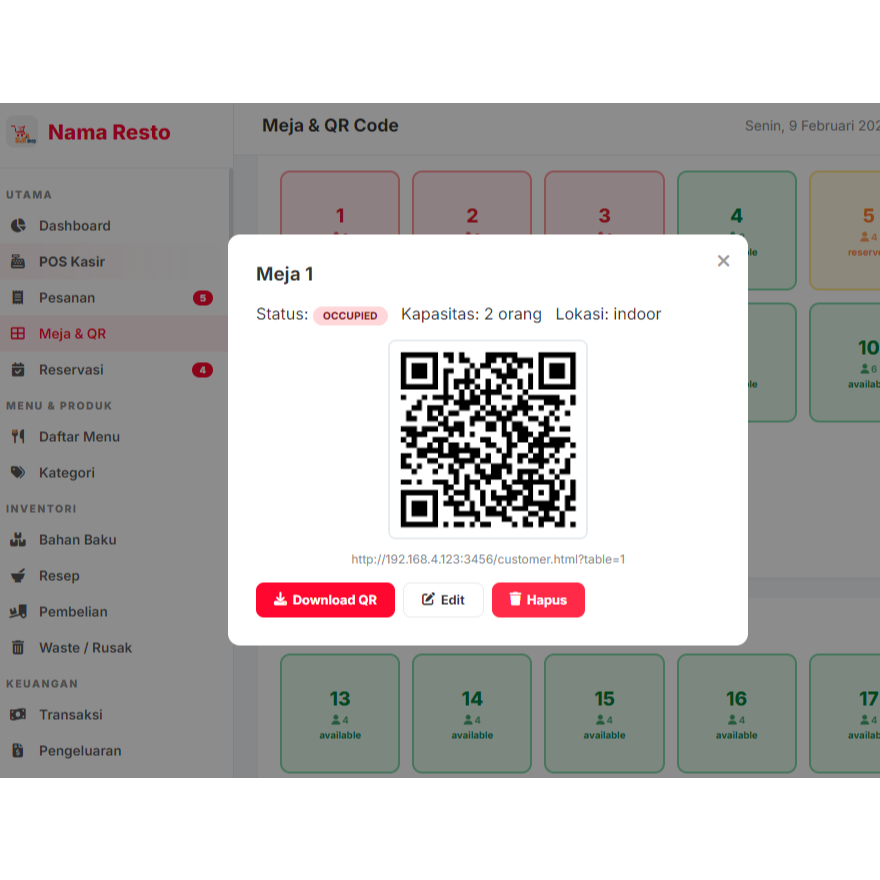Edit Meja 1 details
This screenshot has width=880, height=880.
443,600
